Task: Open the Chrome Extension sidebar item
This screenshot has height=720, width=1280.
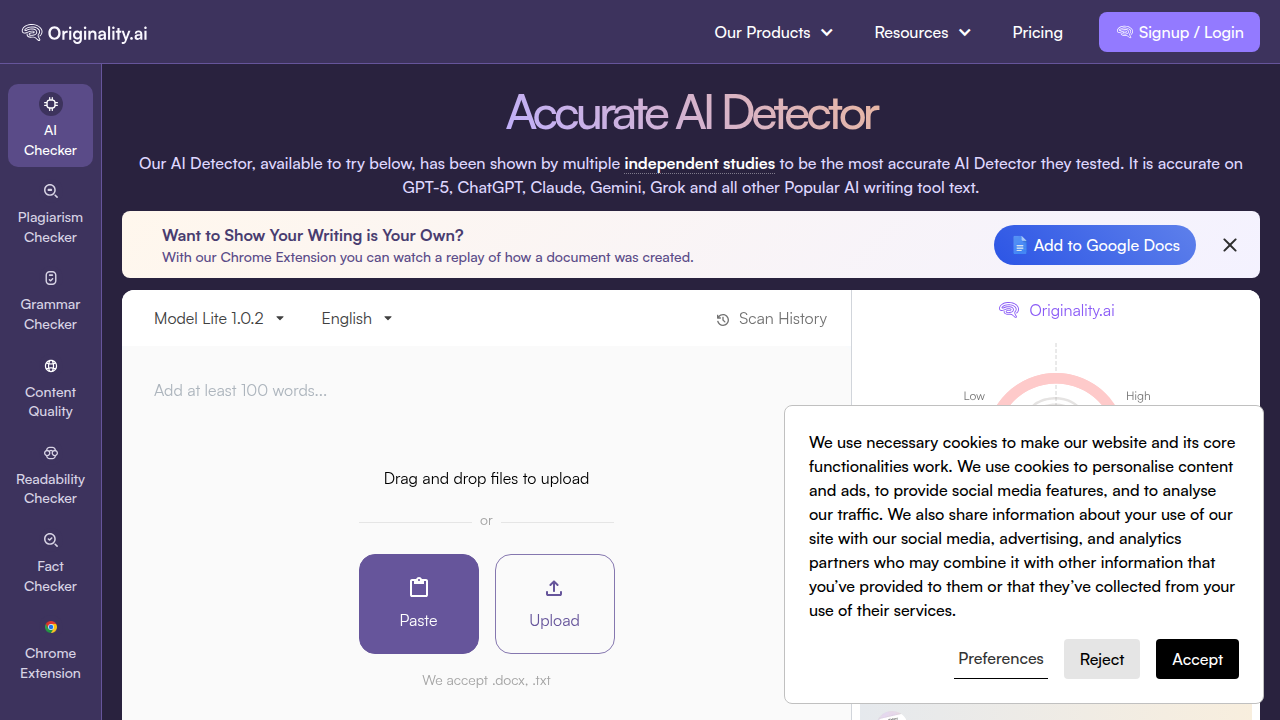Action: [50, 650]
